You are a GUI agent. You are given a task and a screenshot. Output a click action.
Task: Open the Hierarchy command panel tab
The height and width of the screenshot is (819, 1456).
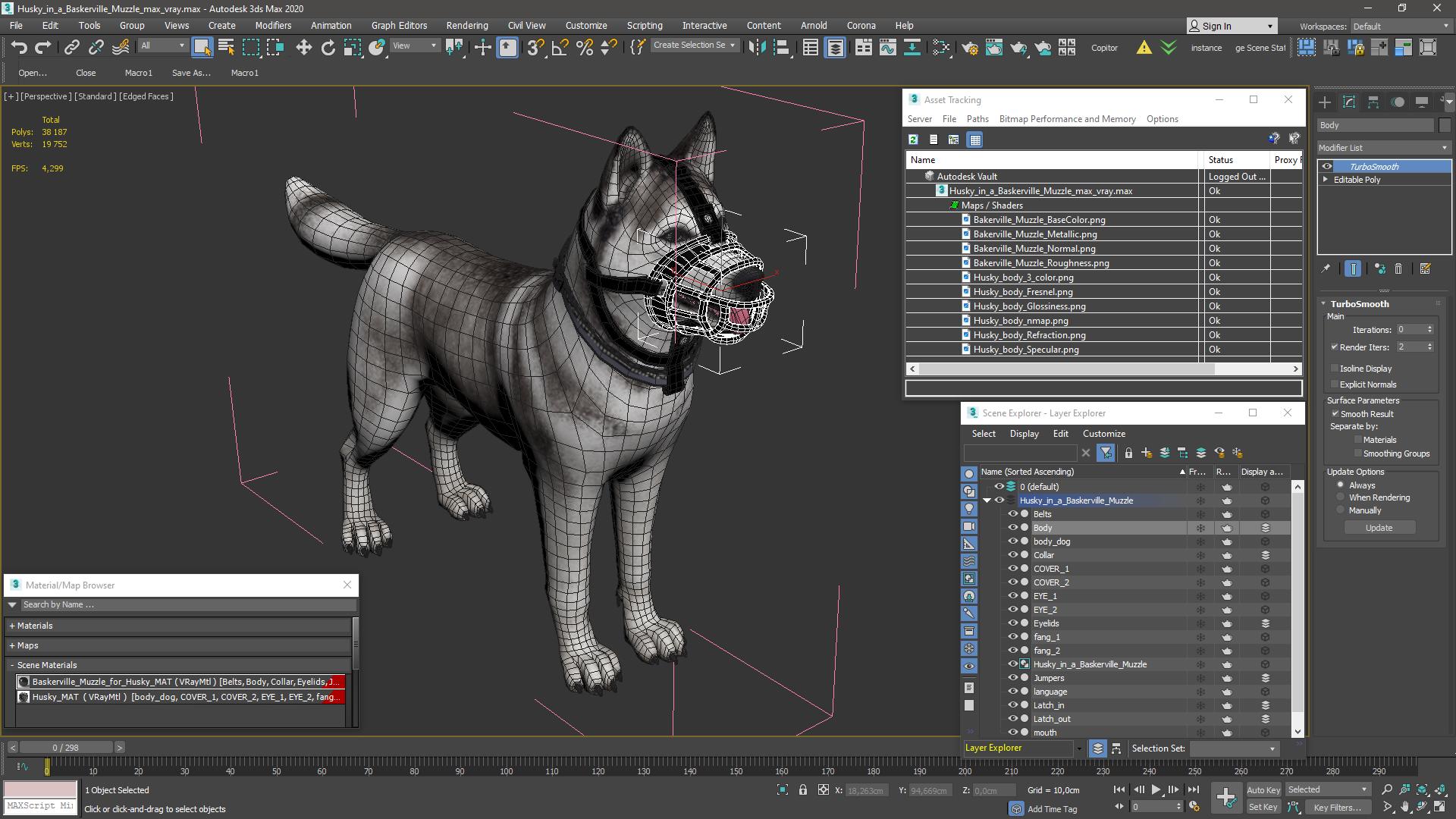click(1373, 102)
